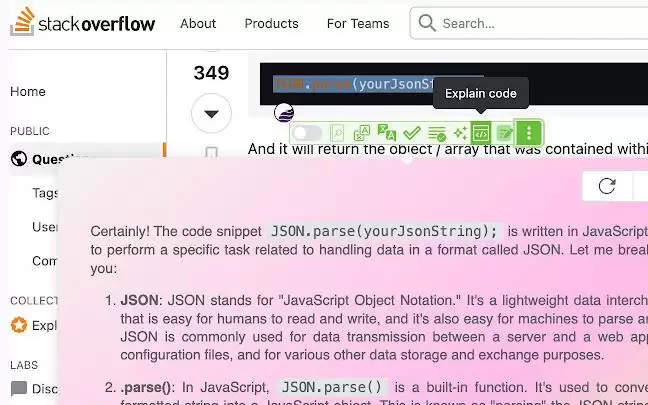
Task: Go to Home in the sidebar
Action: coord(28,91)
